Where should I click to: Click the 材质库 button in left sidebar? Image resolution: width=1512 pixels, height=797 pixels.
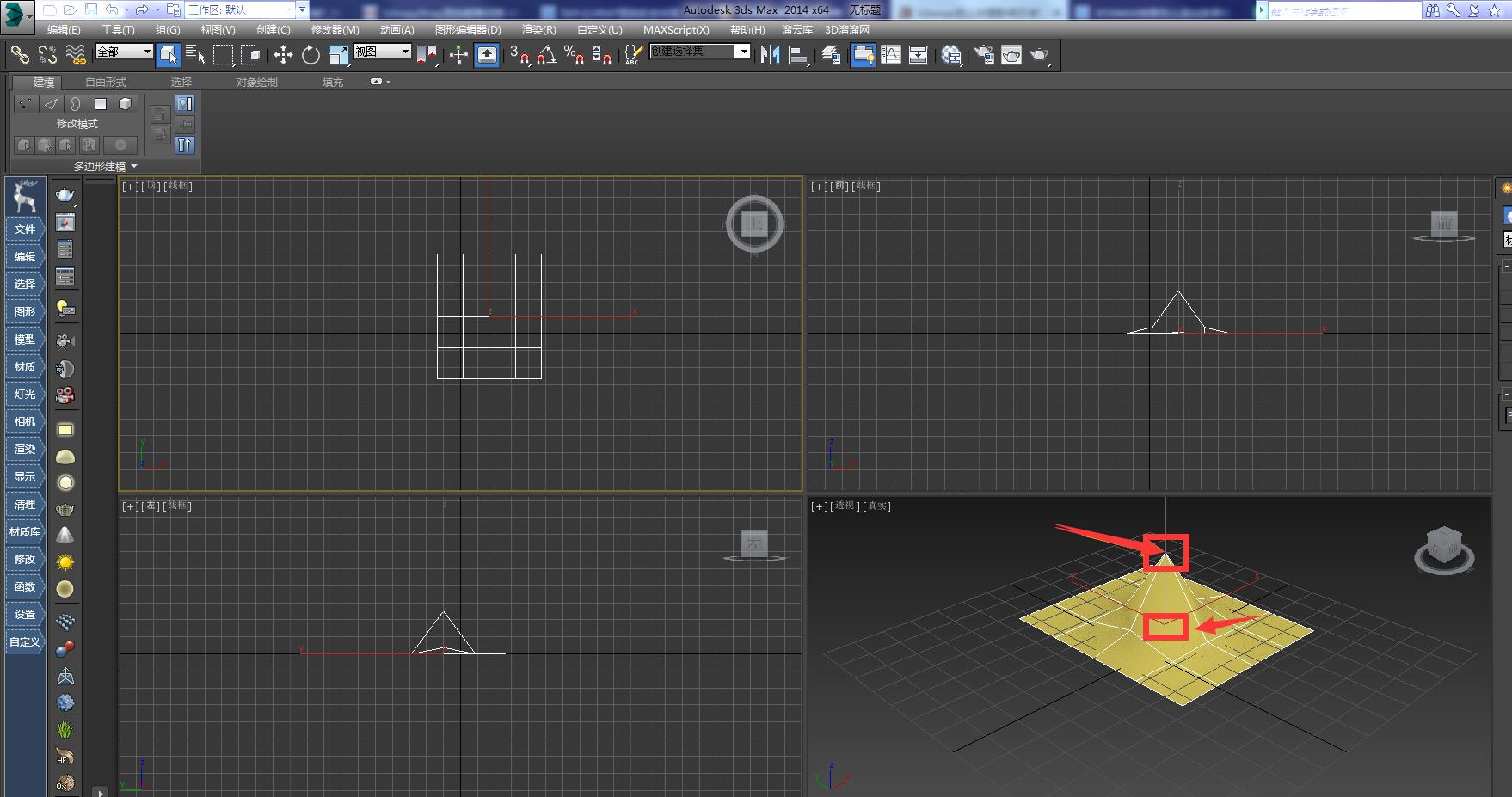pos(24,532)
